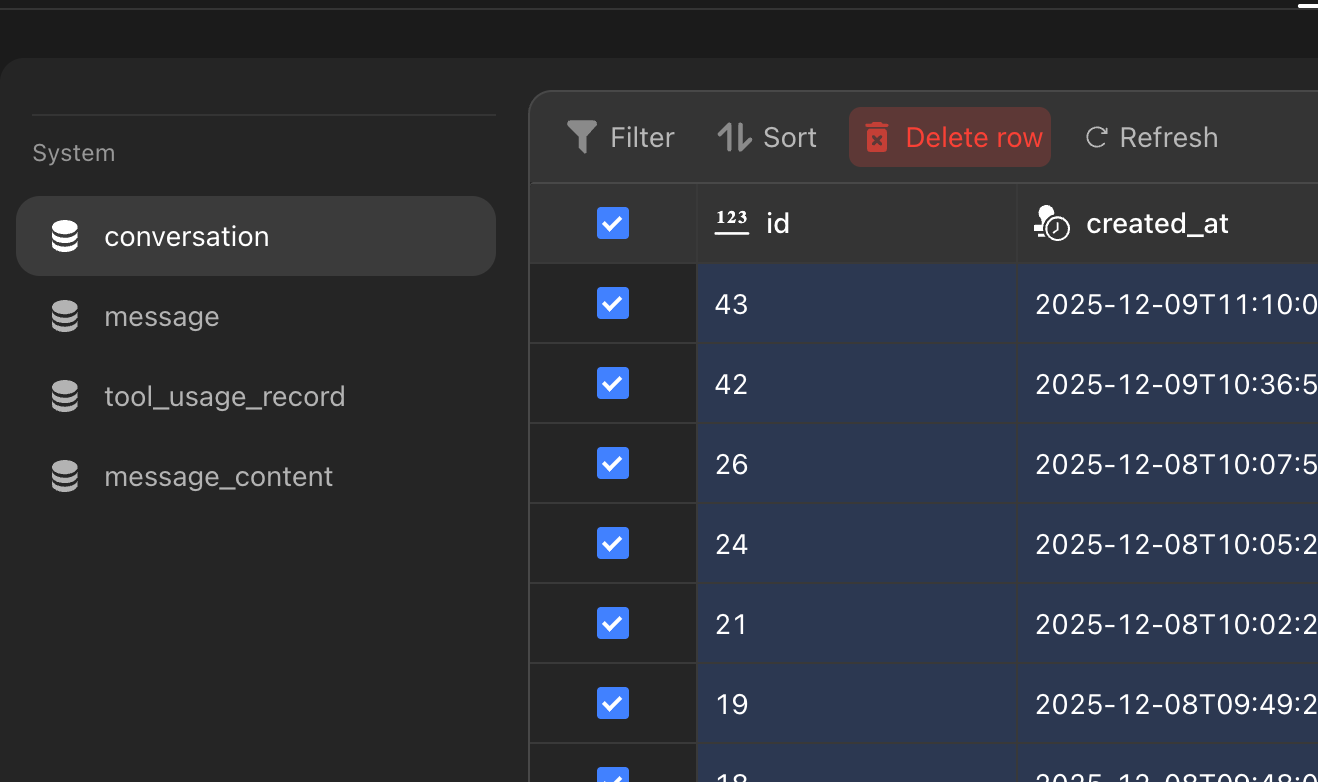
Task: Toggle the checkbox for row 19
Action: (613, 703)
